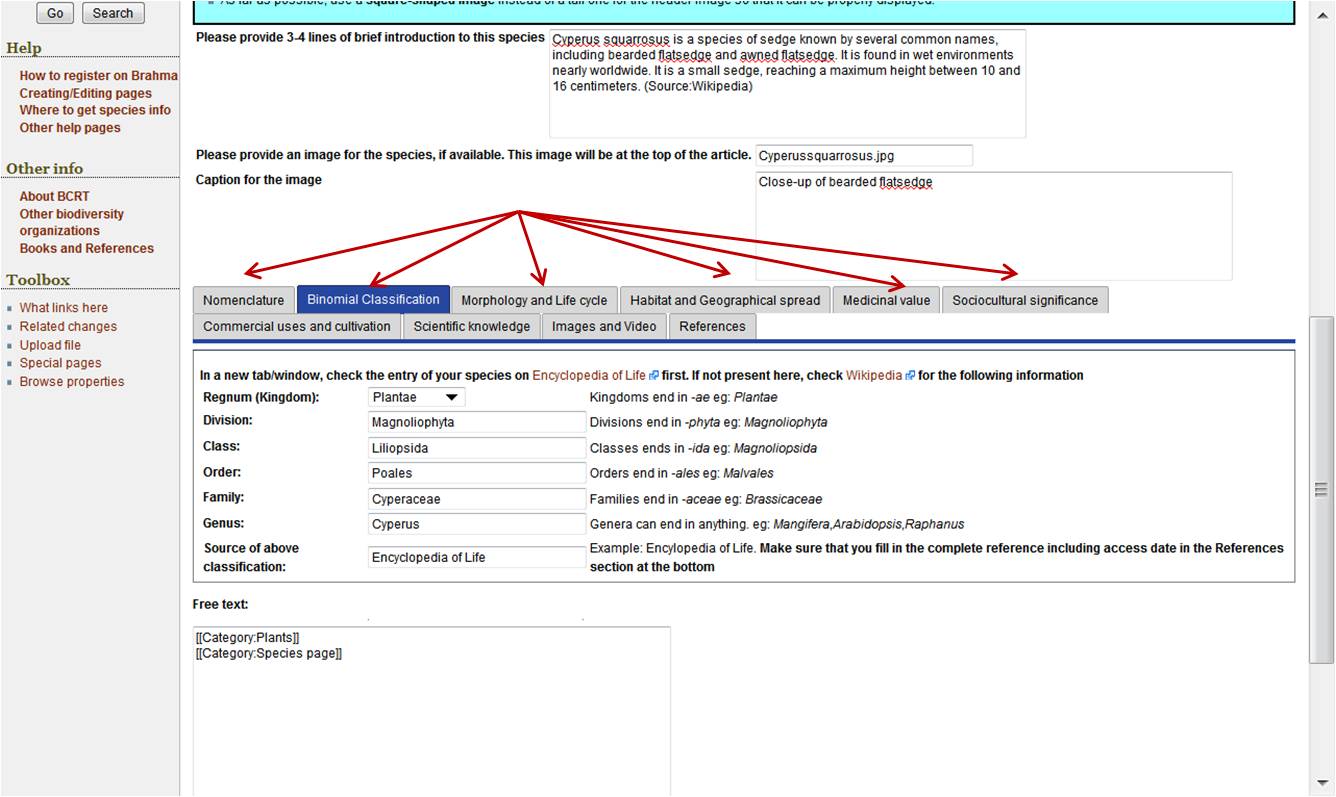1336x797 pixels.
Task: Click the Help sidebar heading
Action: click(24, 48)
